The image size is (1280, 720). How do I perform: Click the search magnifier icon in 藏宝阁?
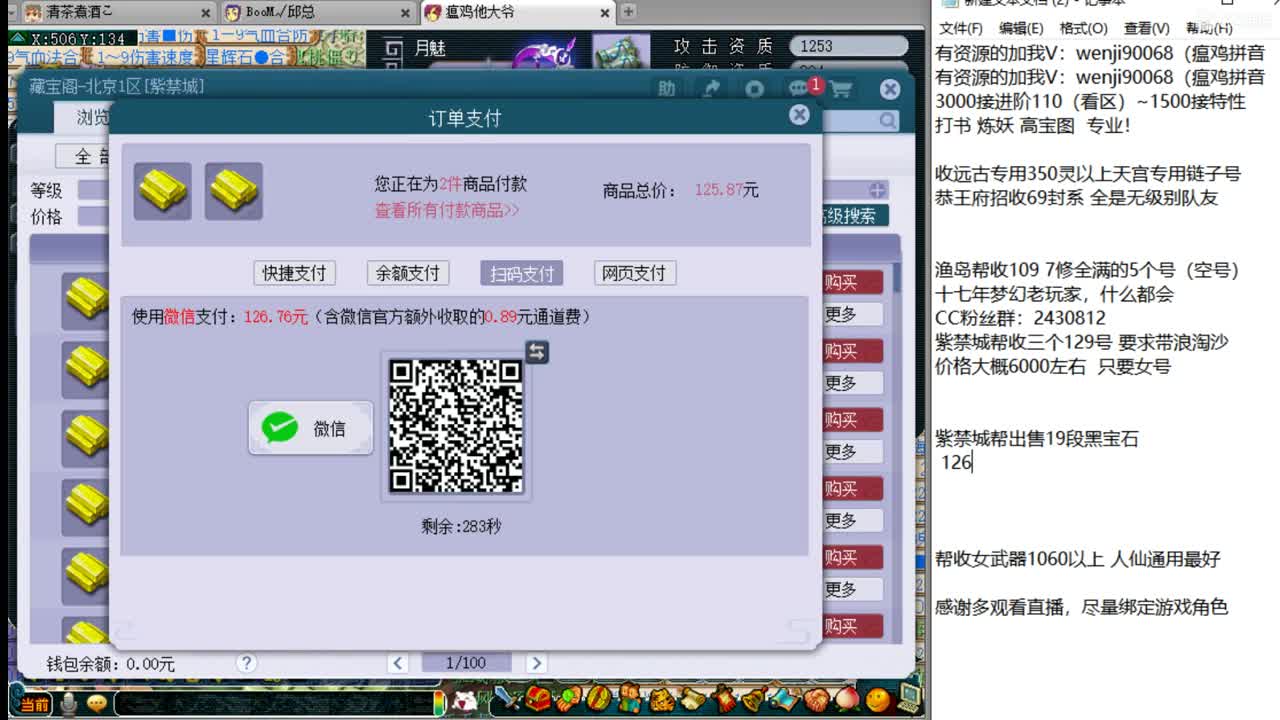tap(888, 120)
